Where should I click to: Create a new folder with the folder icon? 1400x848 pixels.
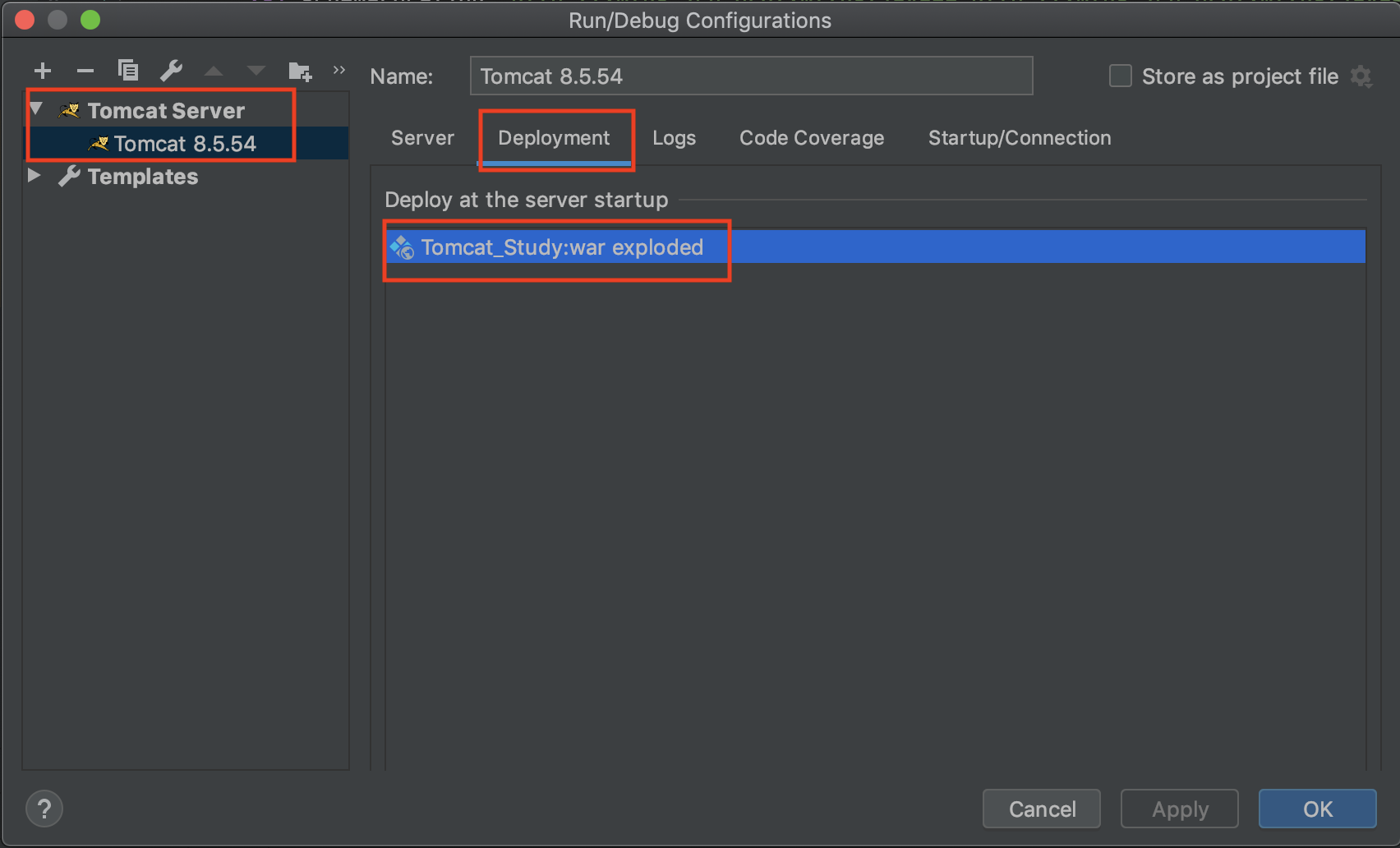(x=300, y=71)
